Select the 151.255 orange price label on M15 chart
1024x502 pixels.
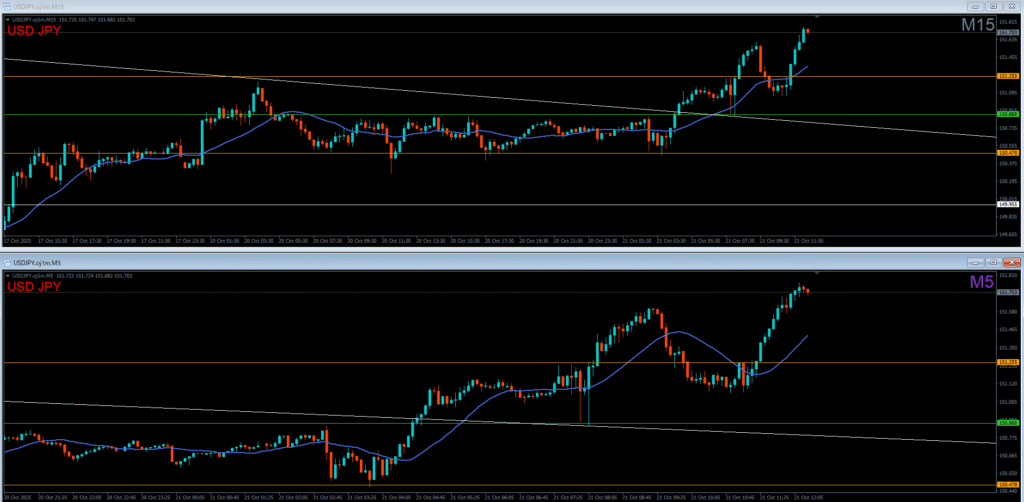click(1008, 76)
